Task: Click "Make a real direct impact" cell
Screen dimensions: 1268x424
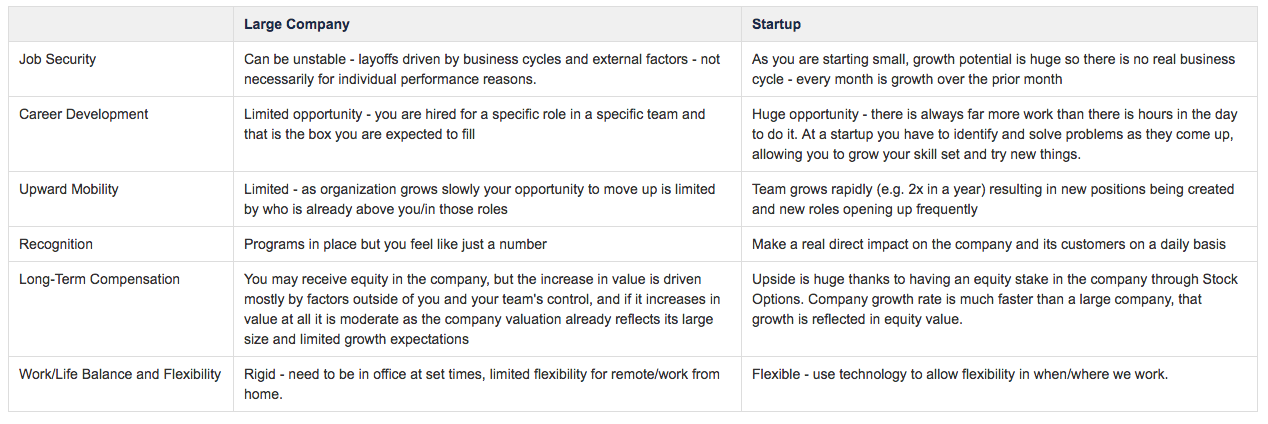Action: click(x=988, y=244)
